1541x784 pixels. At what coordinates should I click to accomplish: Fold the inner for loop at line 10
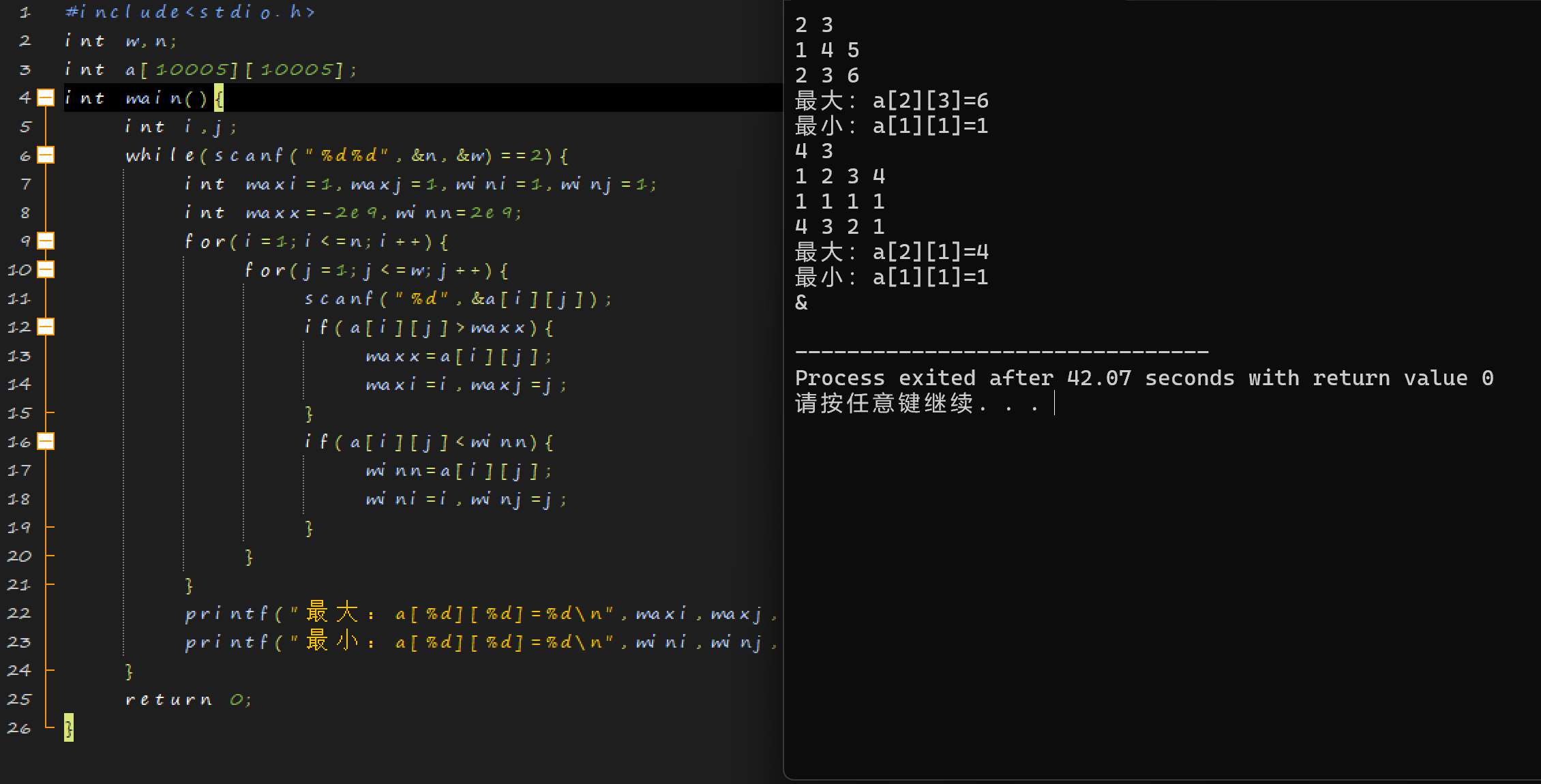(x=45, y=270)
